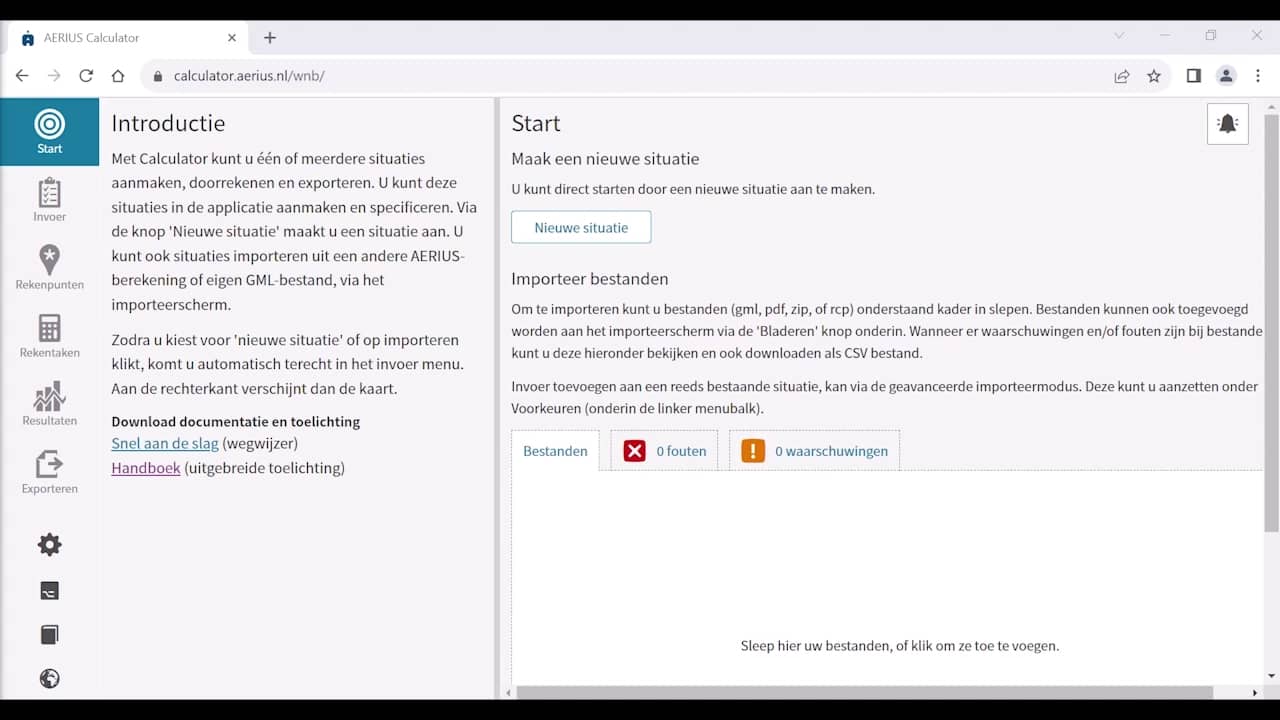Switch to the 0 fouten tab
1280x720 pixels.
pyautogui.click(x=664, y=451)
